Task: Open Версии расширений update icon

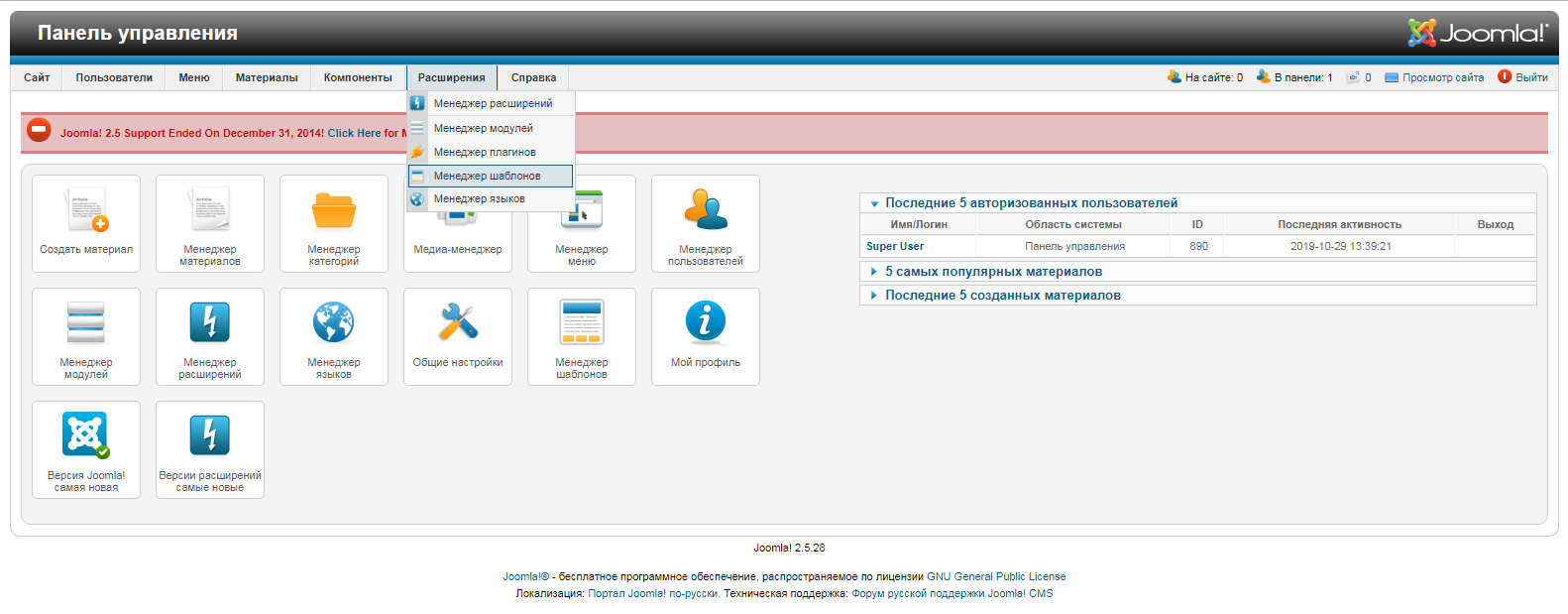Action: point(210,436)
